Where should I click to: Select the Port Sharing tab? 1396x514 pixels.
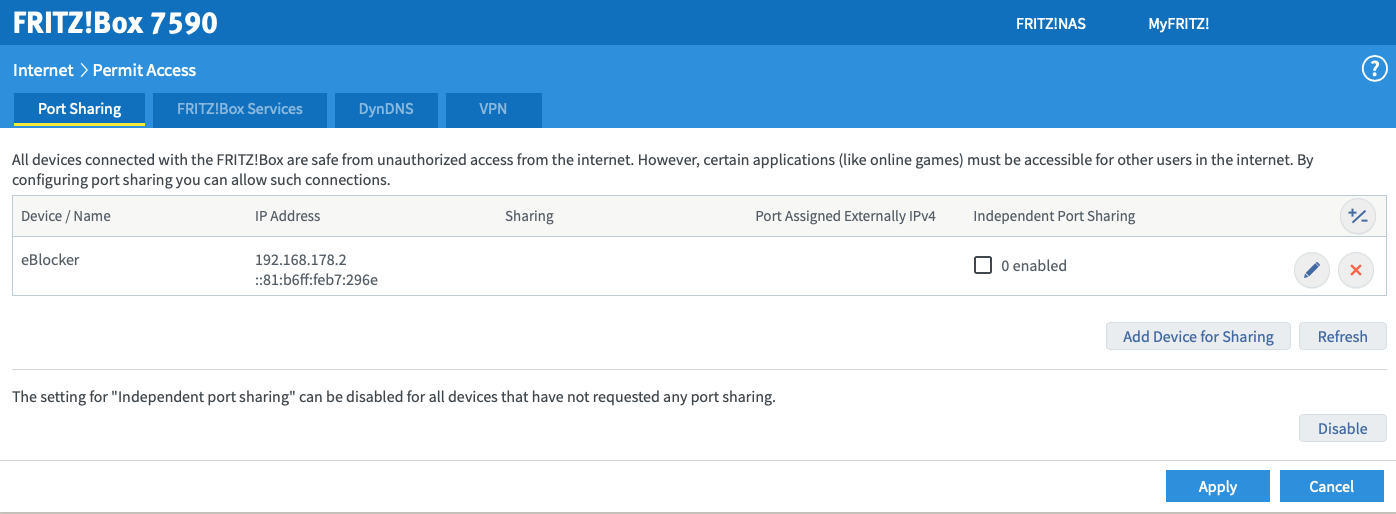coord(80,109)
